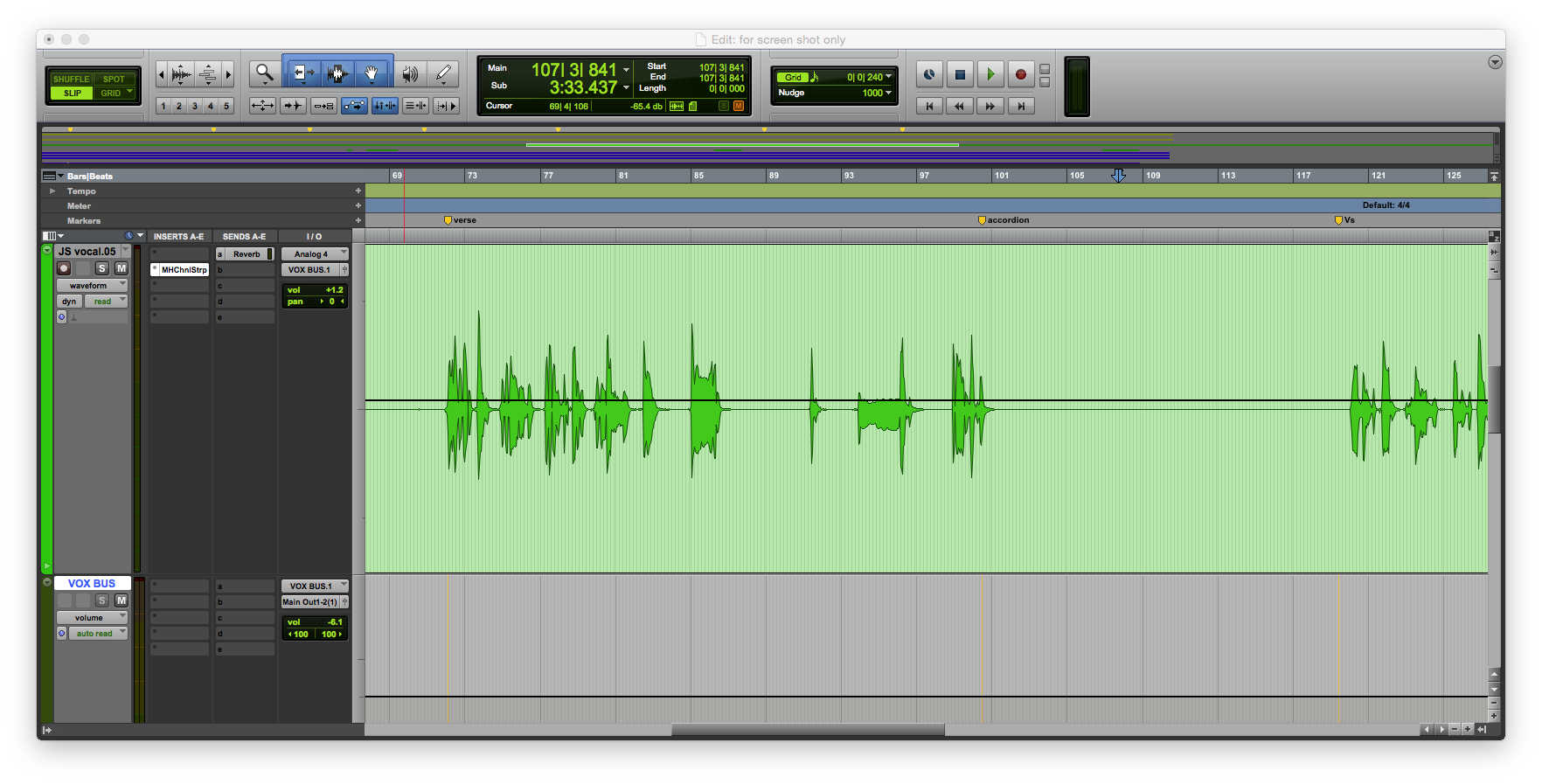This screenshot has height=784, width=1542.
Task: Click the audio waveform zoom icon
Action: (x=181, y=74)
